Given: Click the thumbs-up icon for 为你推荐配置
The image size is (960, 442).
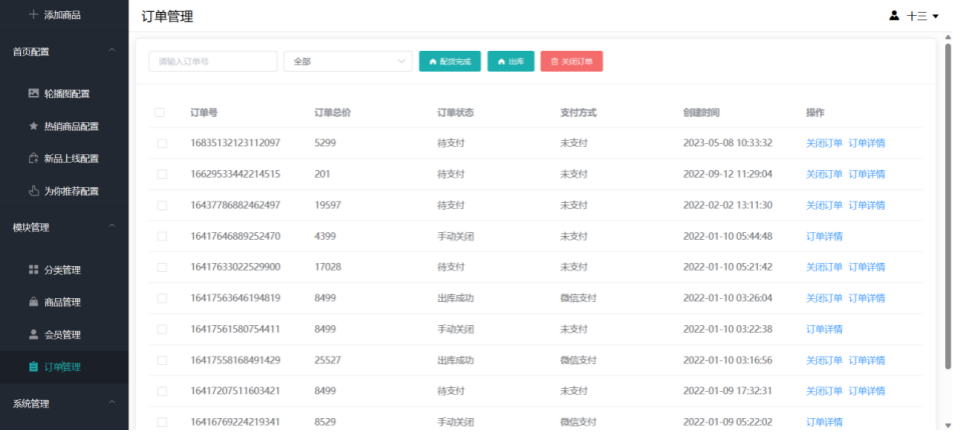Looking at the screenshot, I should [x=33, y=191].
